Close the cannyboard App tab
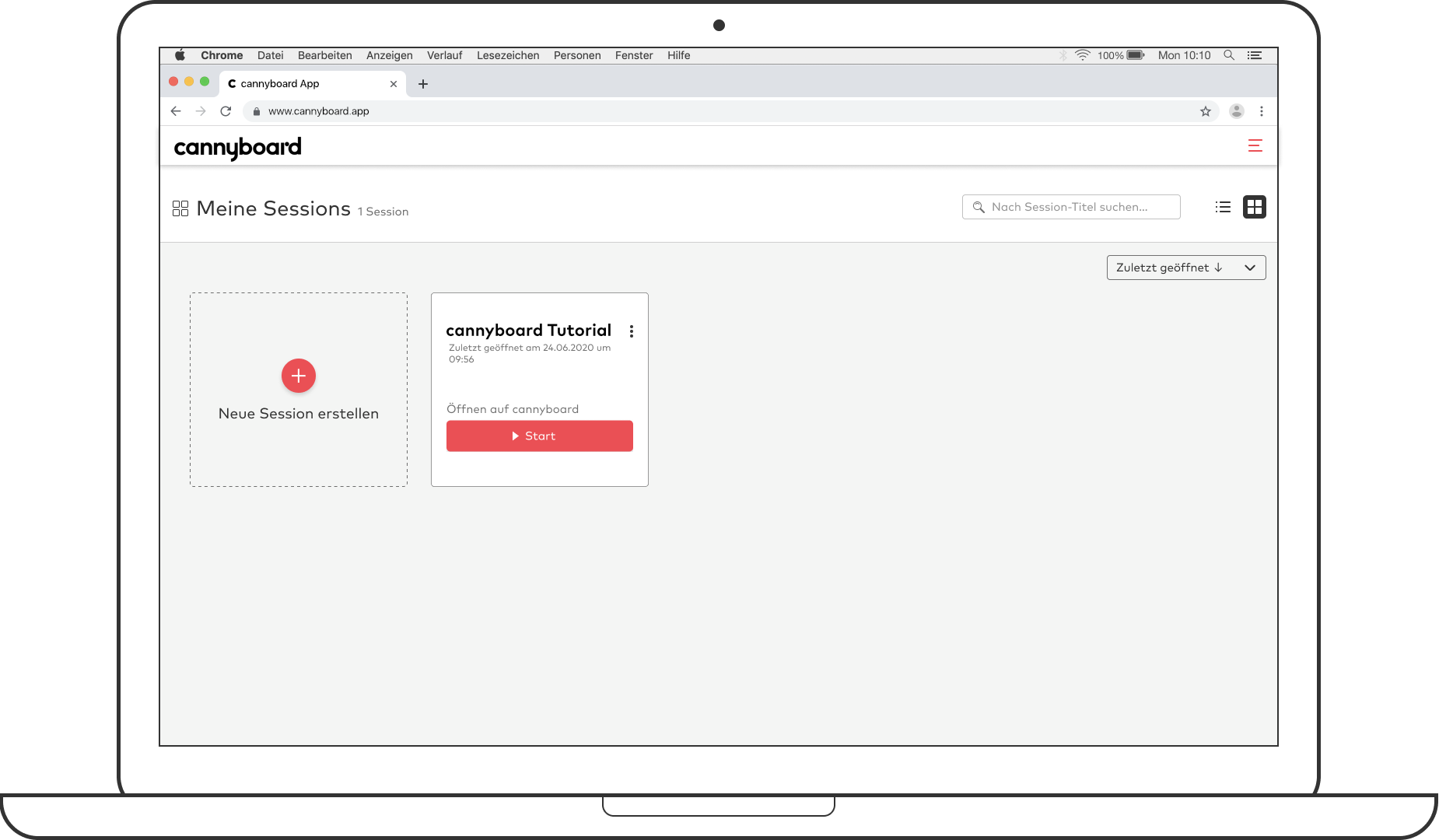 tap(394, 84)
